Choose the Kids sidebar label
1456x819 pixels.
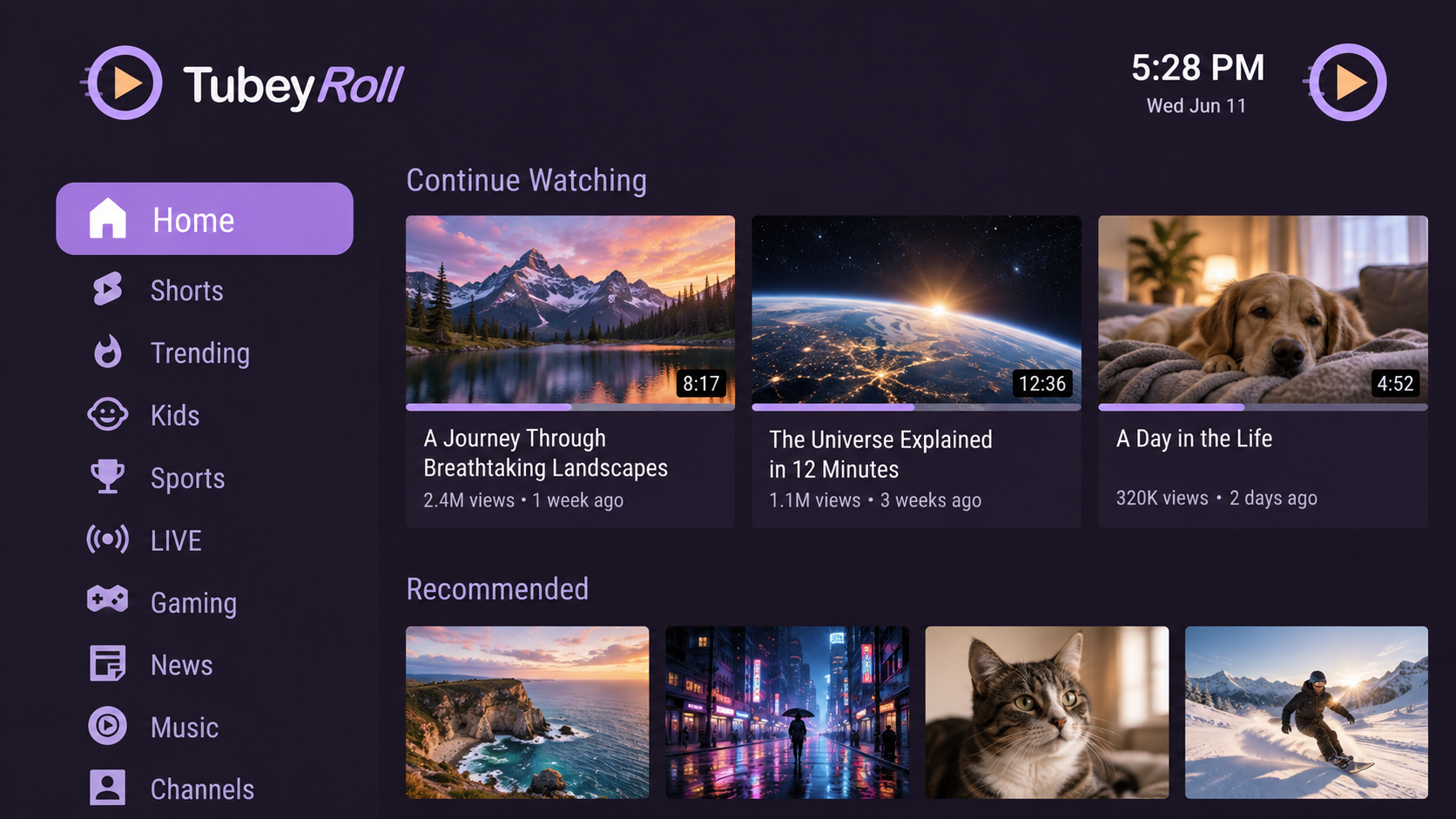point(175,415)
